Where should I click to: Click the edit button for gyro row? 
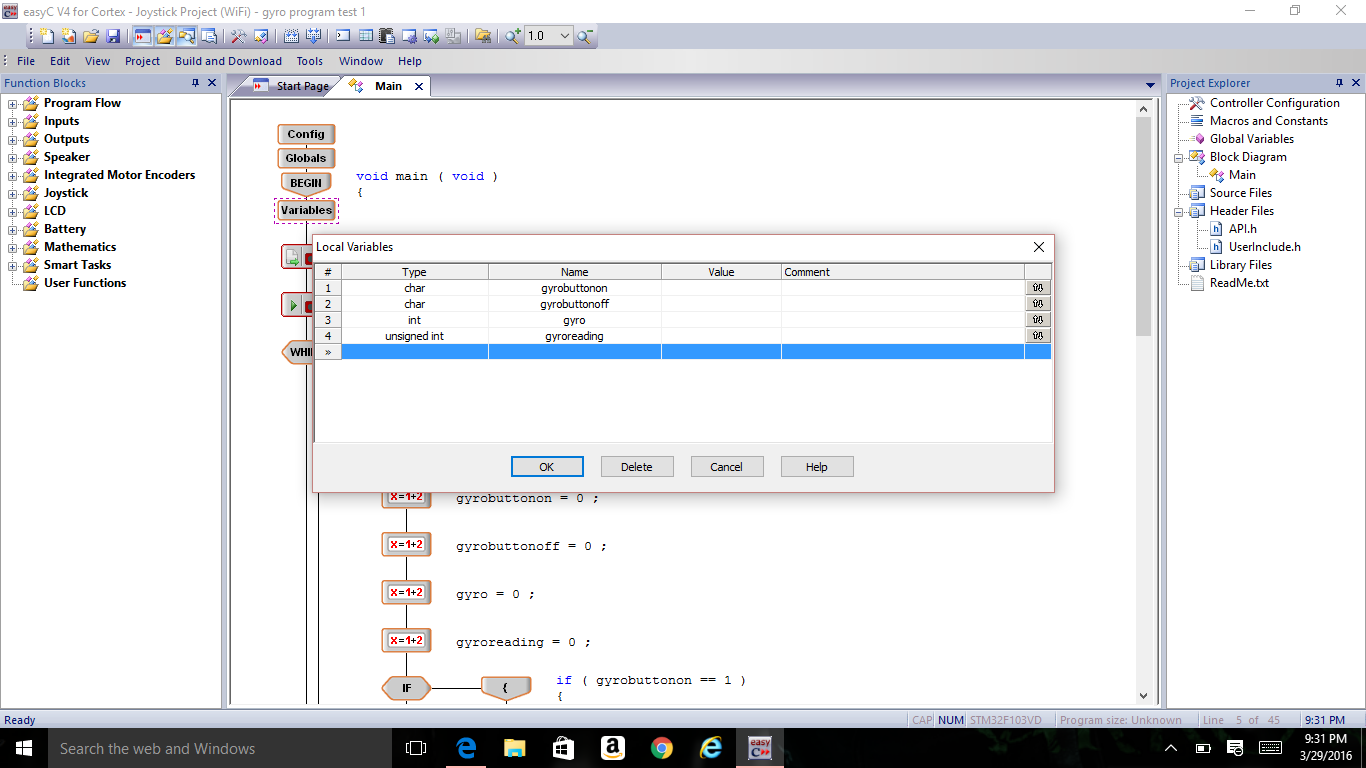(1038, 320)
